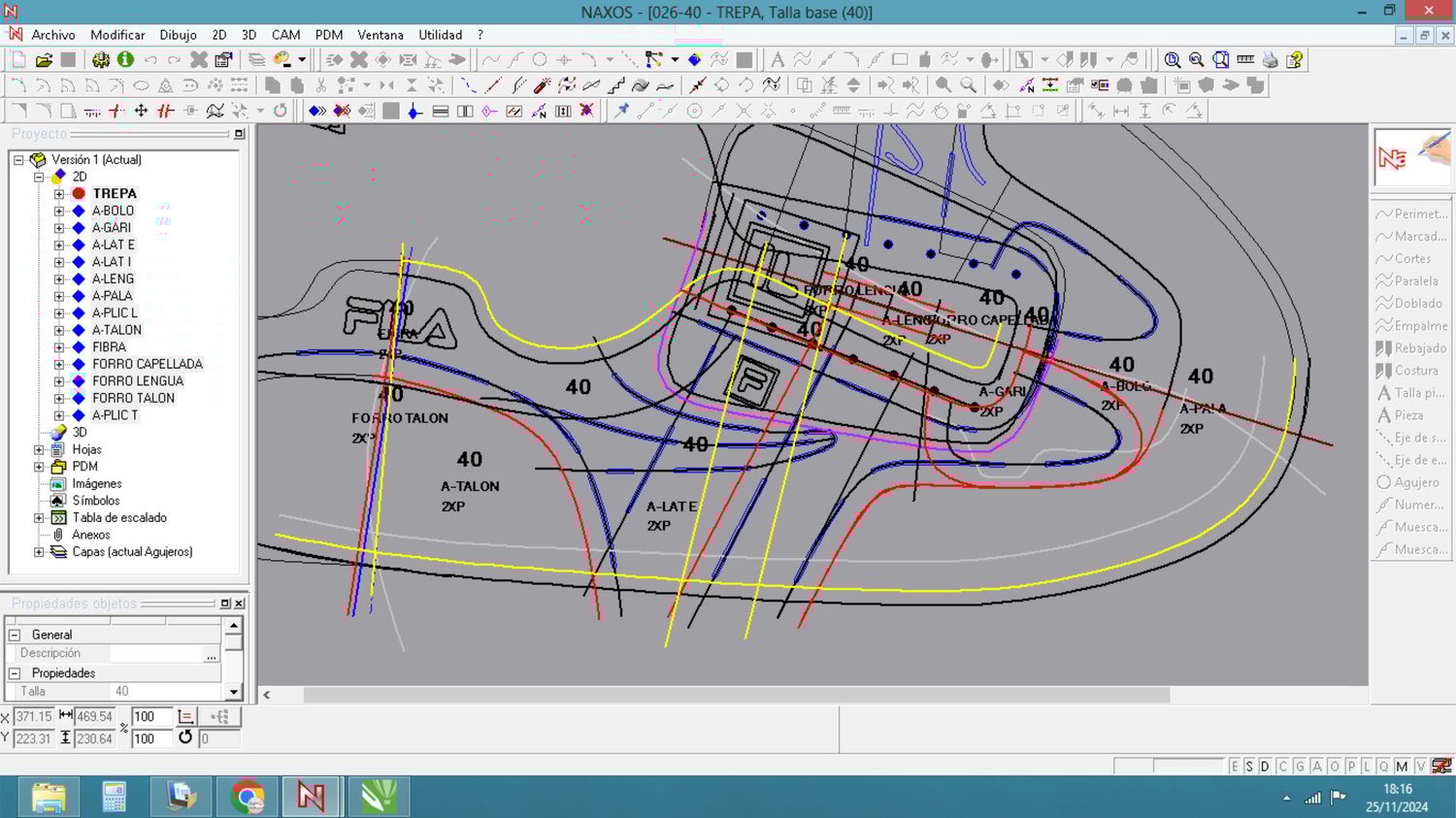
Task: Click the color palette icon in toolbar
Action: pos(282,60)
